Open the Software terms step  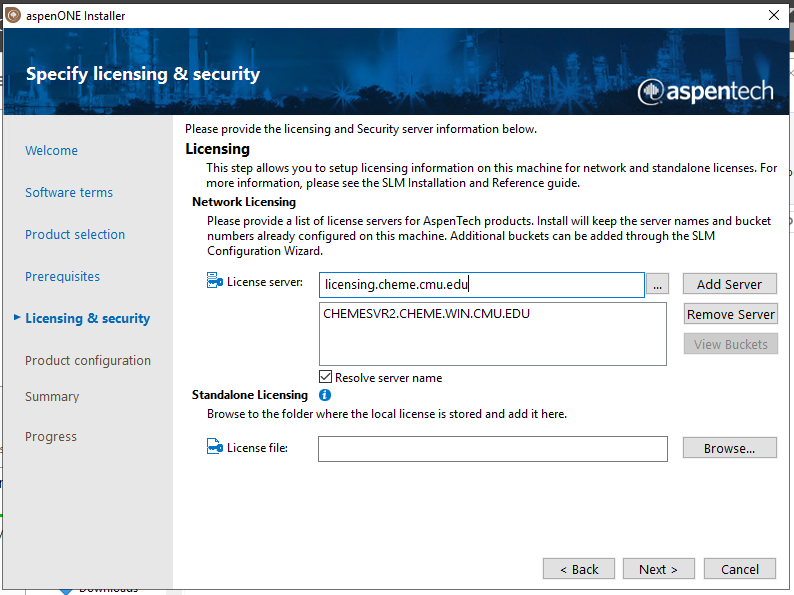tap(69, 192)
